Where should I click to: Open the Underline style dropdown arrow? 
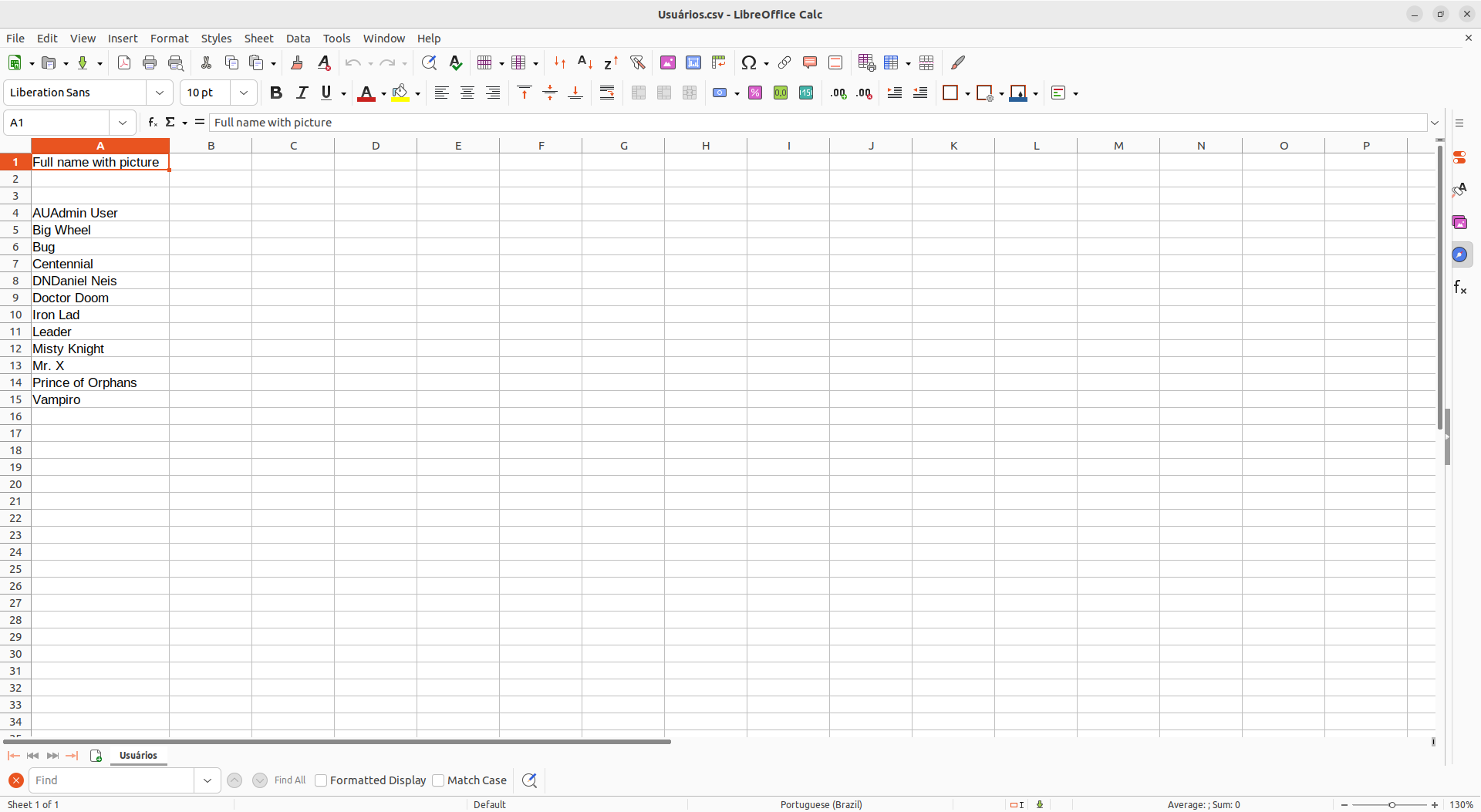(x=343, y=93)
